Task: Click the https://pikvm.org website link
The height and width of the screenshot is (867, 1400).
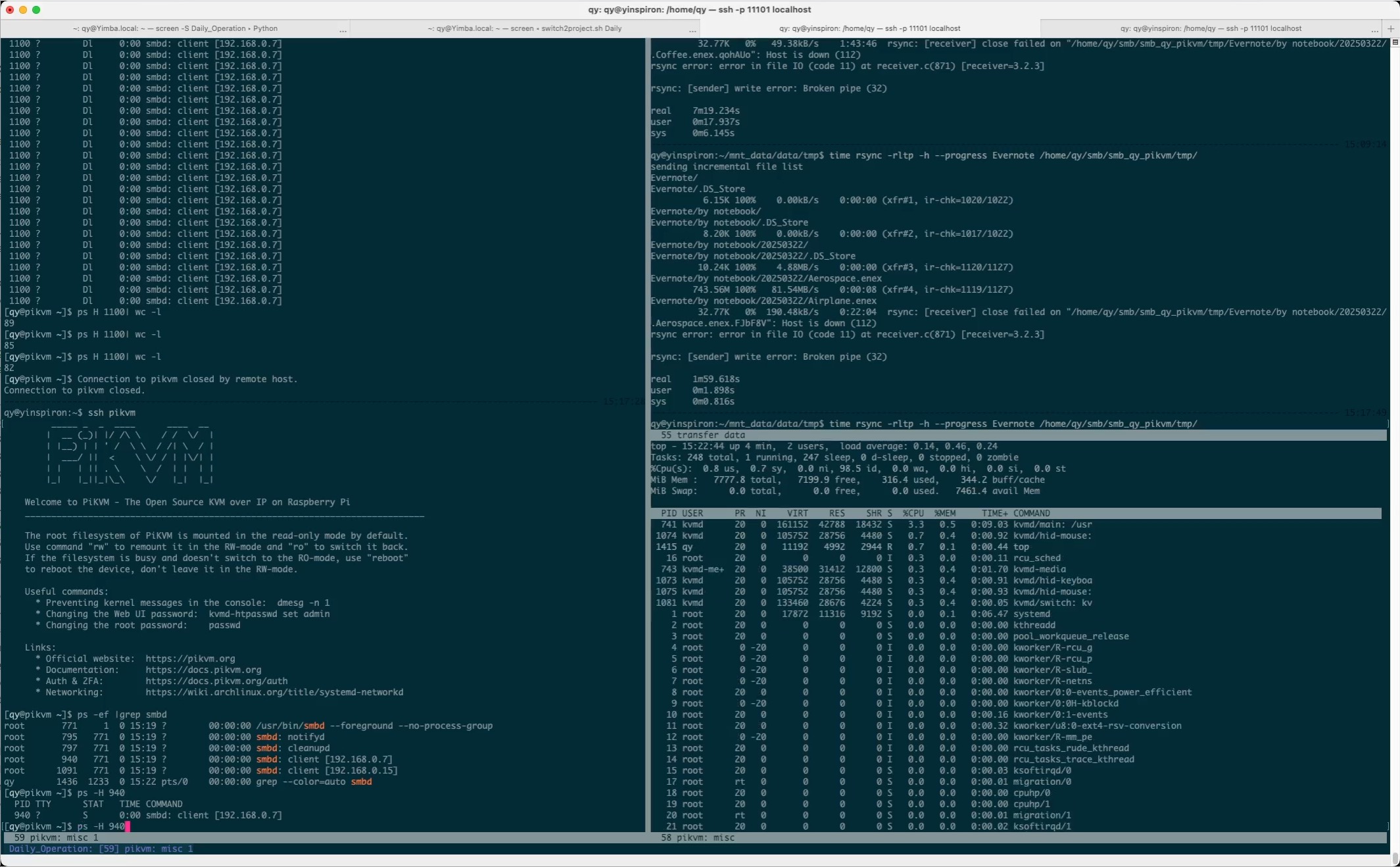Action: point(190,658)
